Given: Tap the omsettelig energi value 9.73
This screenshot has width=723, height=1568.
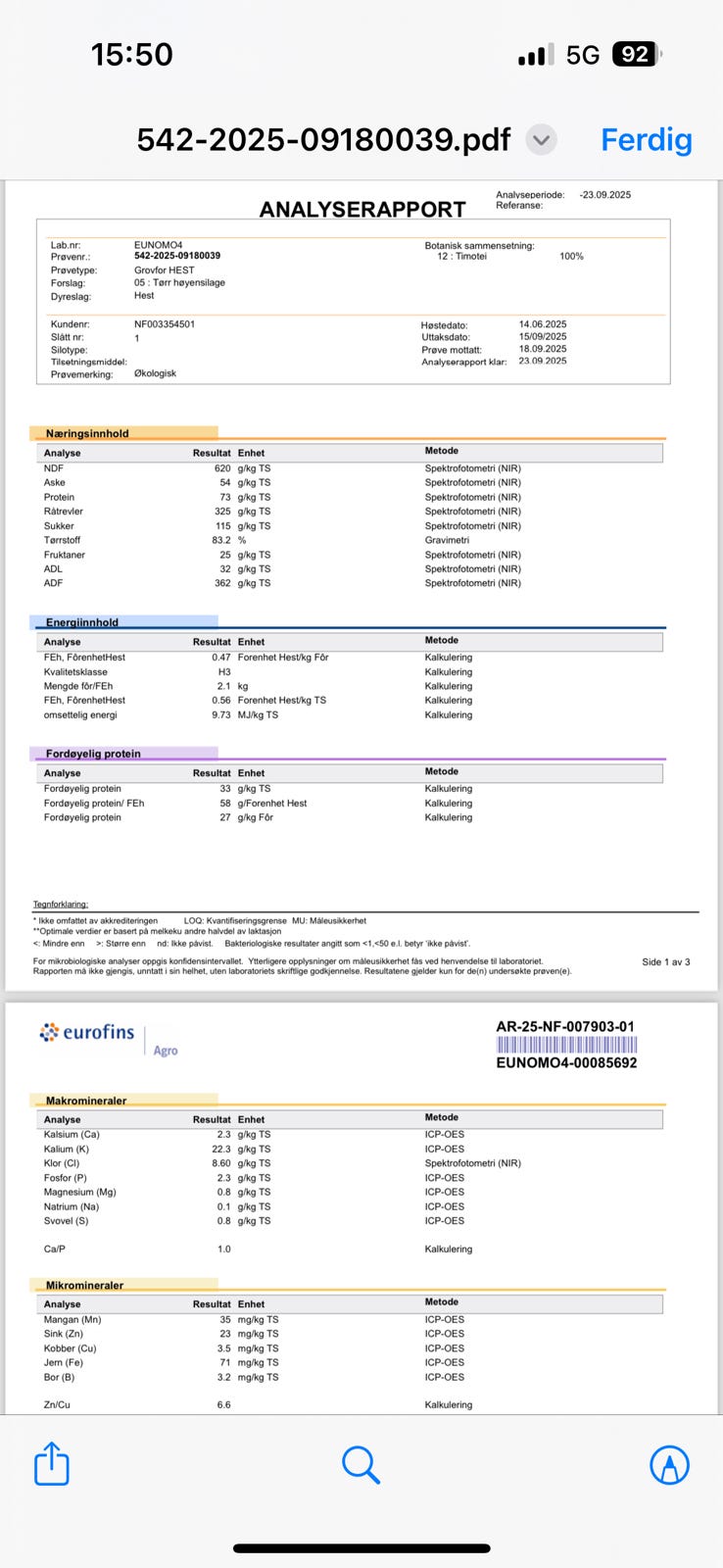Looking at the screenshot, I should point(221,715).
